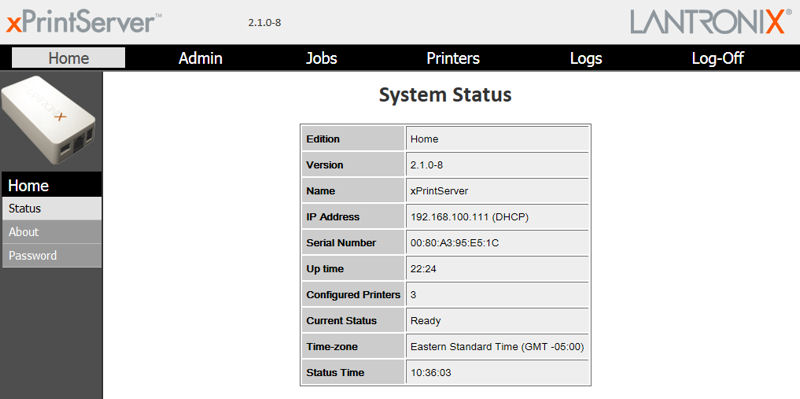Click the Edition value Home cell
Image resolution: width=800 pixels, height=399 pixels.
(497, 139)
